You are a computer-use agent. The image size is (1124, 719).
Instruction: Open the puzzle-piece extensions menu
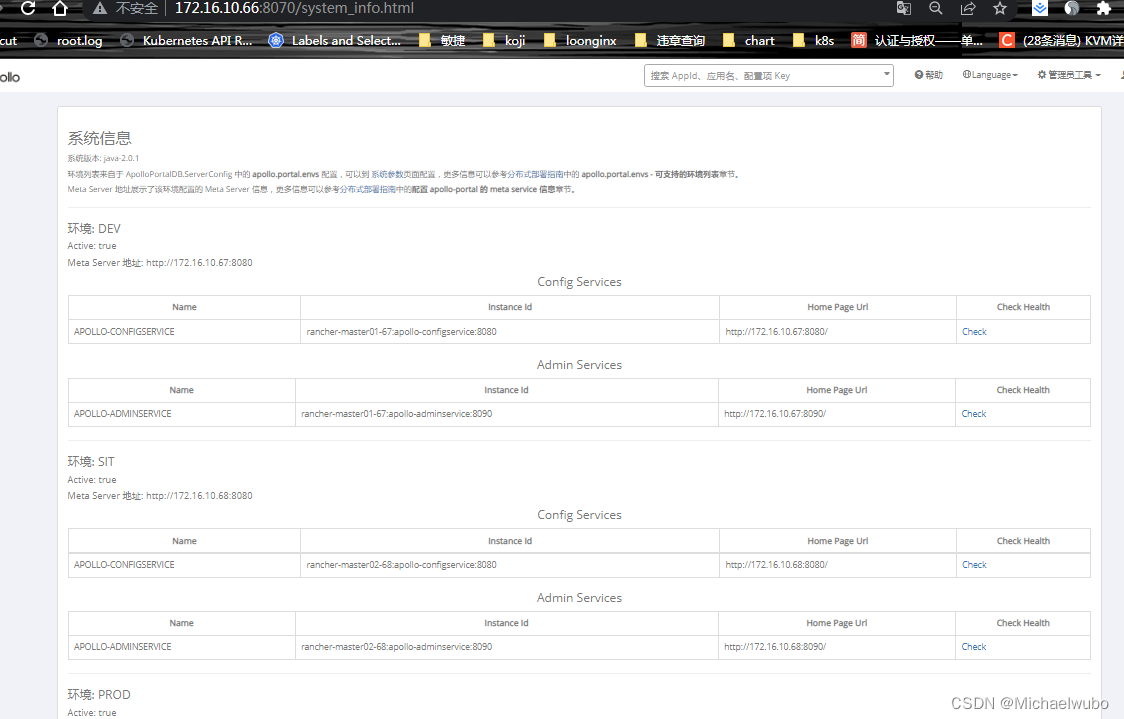click(1104, 9)
